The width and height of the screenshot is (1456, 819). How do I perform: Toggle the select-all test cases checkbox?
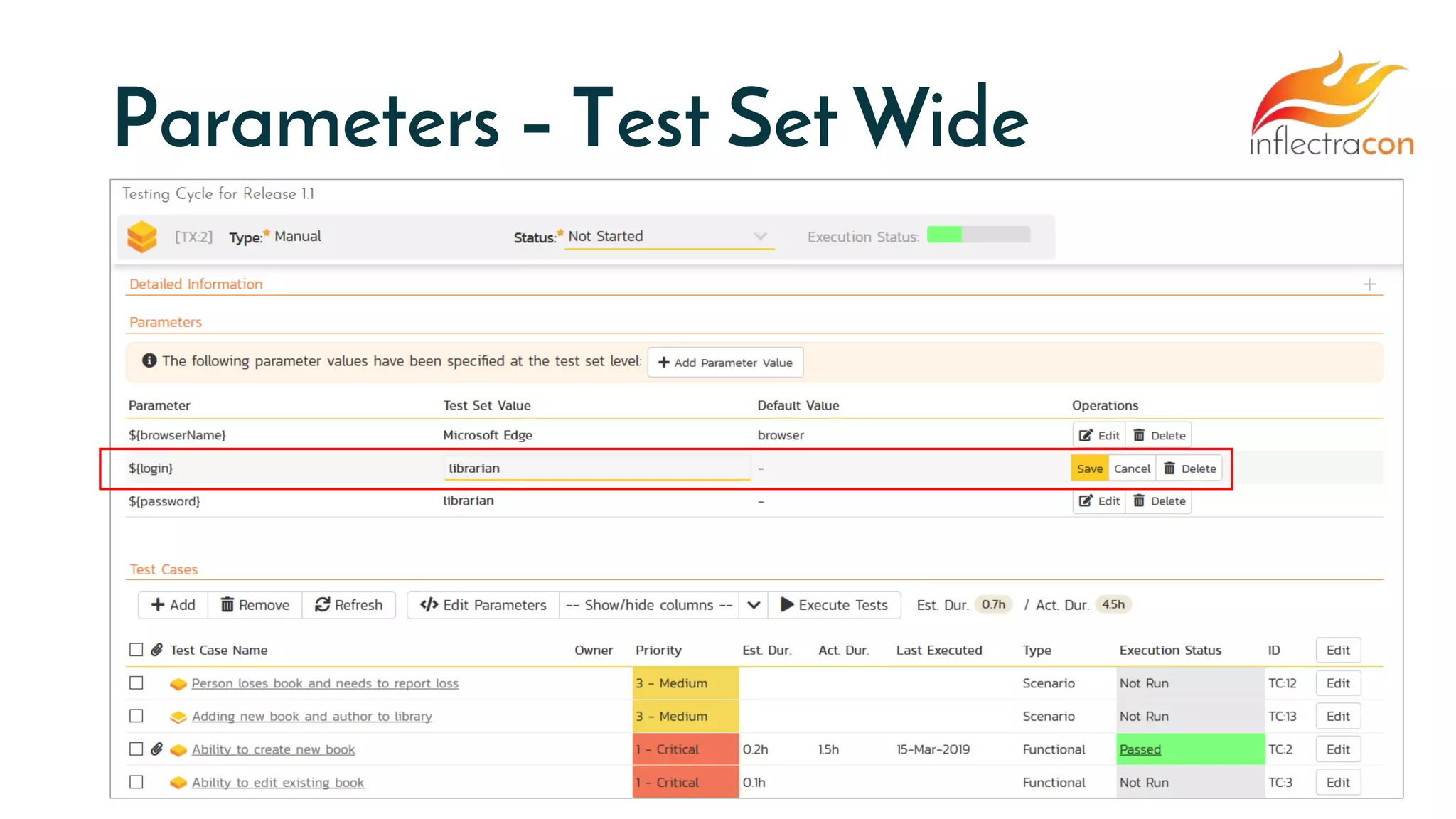coord(136,650)
